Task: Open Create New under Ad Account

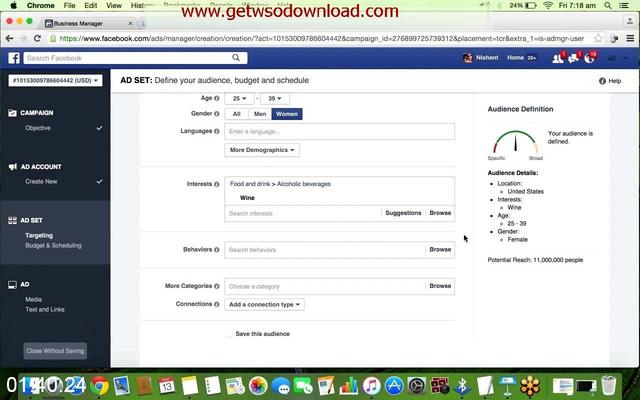Action: (41, 182)
